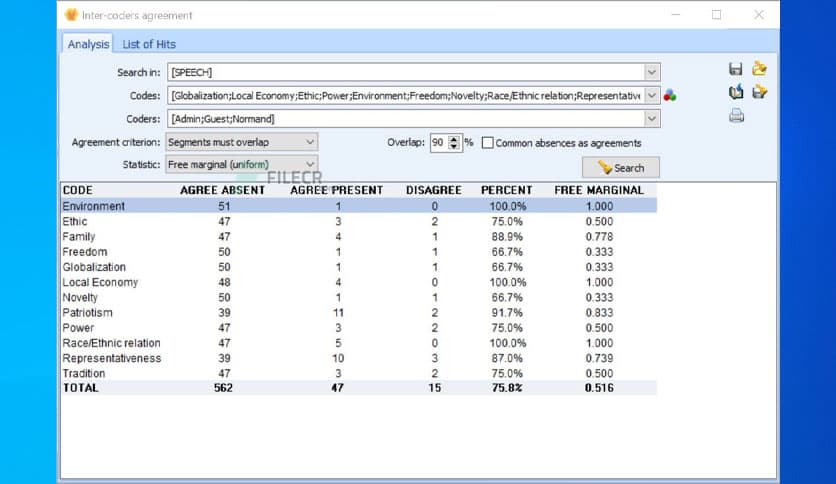Click the AGREE ABSENT column header
This screenshot has width=836, height=484.
222,190
